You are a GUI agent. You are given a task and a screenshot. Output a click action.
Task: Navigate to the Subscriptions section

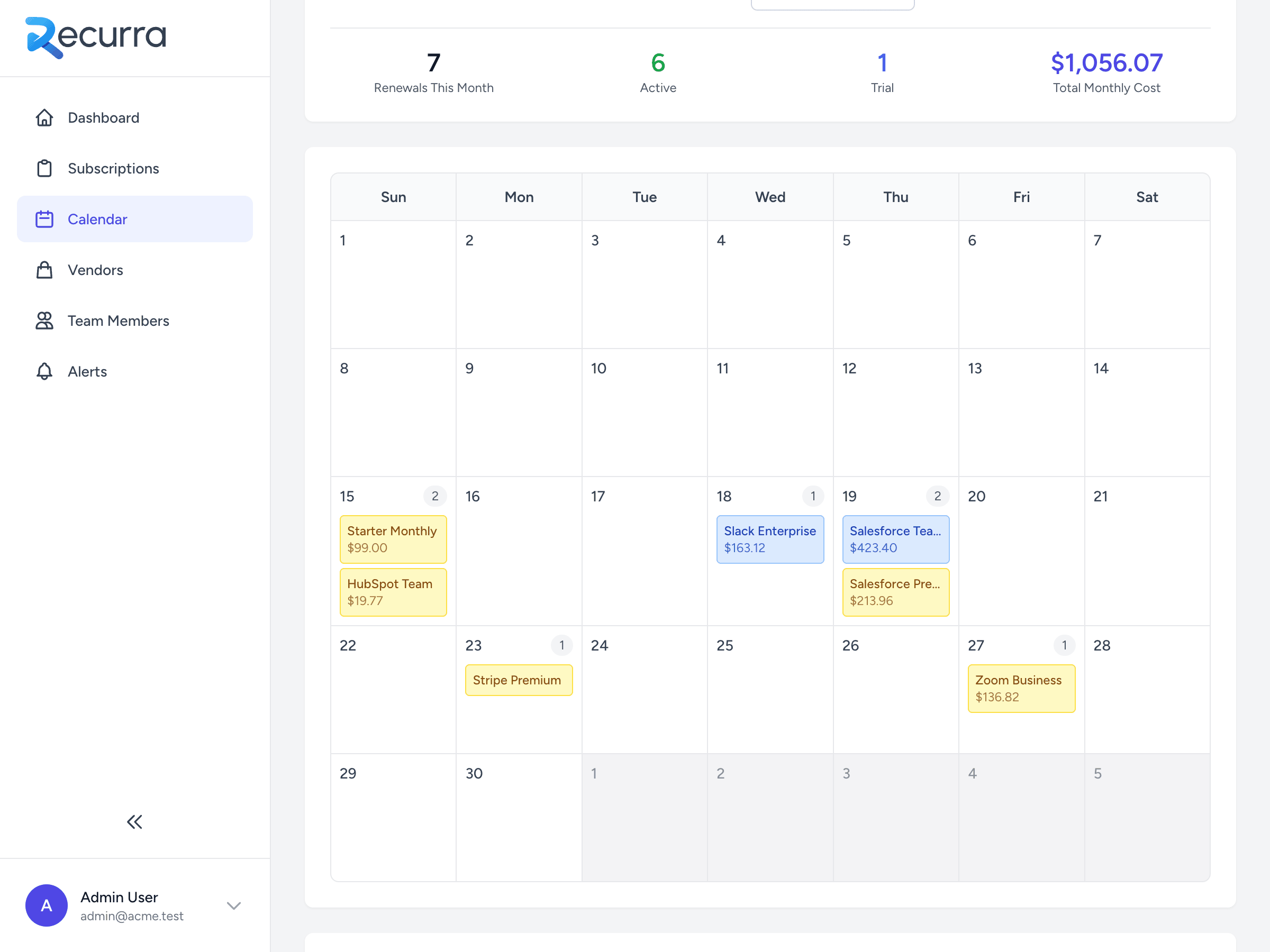(x=113, y=168)
